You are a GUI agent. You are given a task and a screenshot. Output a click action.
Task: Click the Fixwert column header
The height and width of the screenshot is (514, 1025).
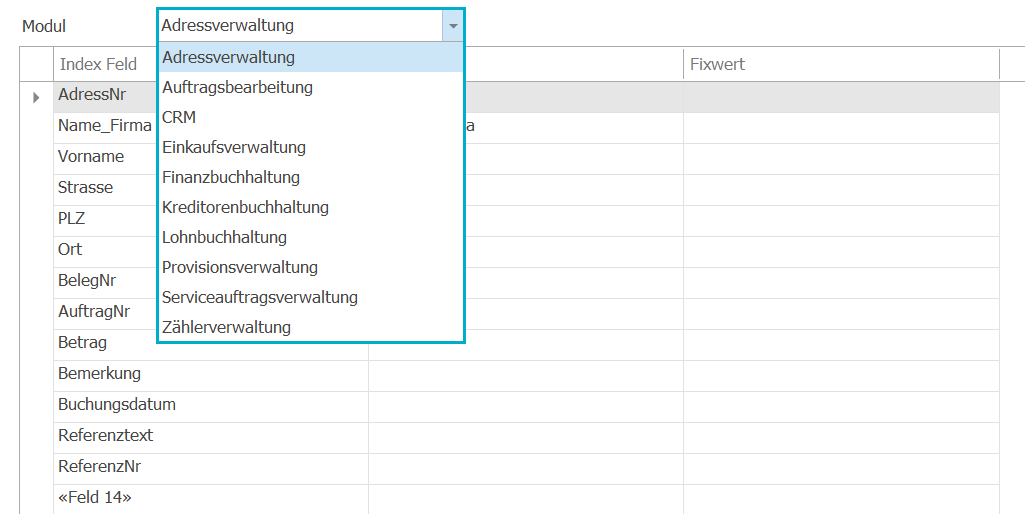[841, 64]
